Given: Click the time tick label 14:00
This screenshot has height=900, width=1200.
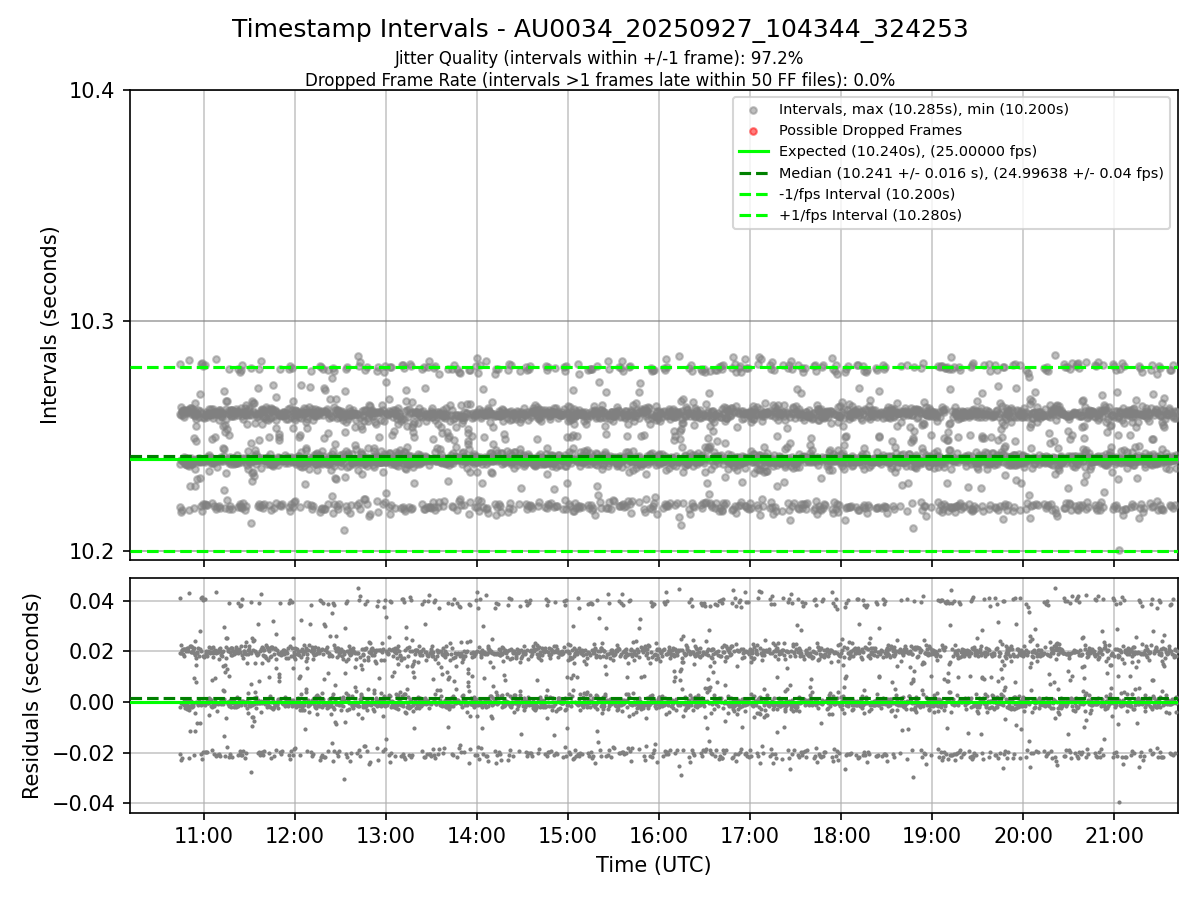Looking at the screenshot, I should 477,836.
